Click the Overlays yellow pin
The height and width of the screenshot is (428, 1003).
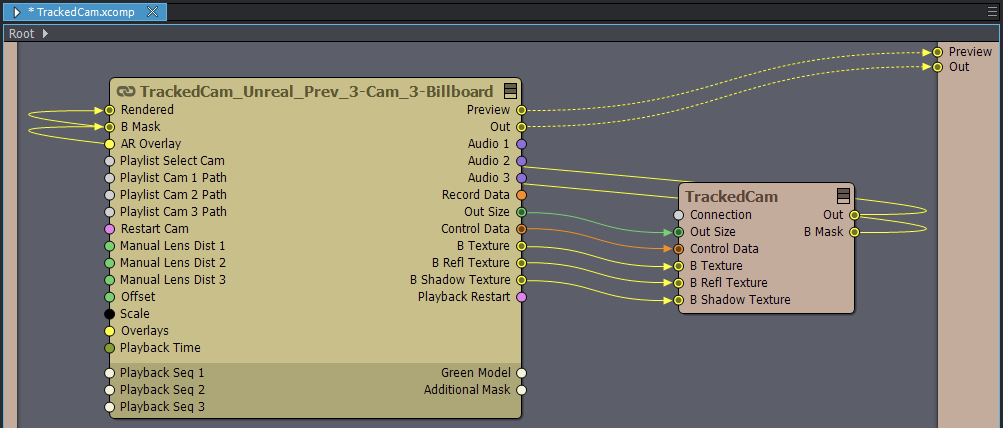tap(109, 331)
